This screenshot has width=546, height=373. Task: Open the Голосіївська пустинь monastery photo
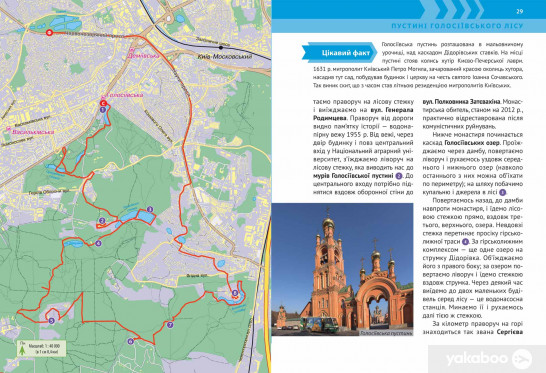(342, 270)
